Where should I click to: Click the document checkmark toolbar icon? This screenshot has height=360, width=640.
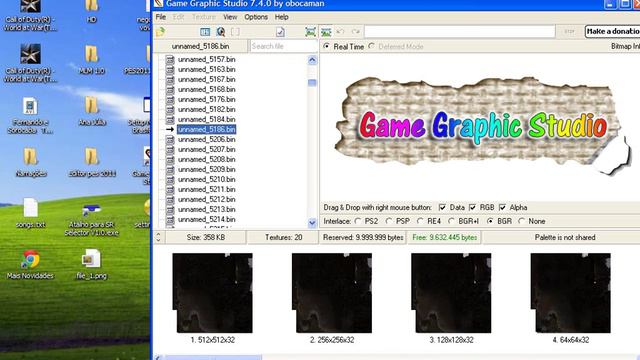[280, 32]
